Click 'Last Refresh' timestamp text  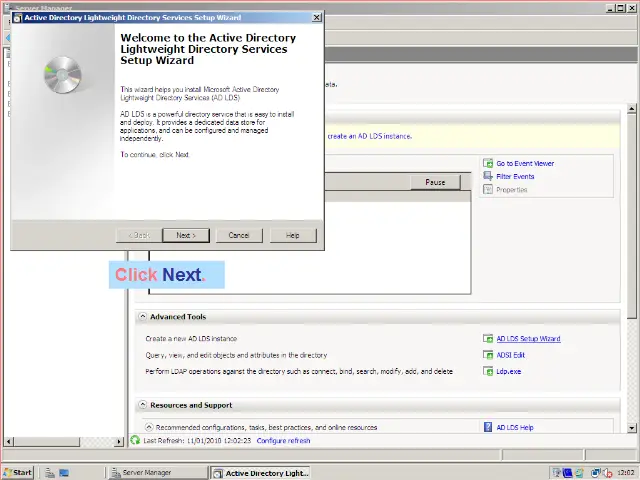(x=197, y=440)
